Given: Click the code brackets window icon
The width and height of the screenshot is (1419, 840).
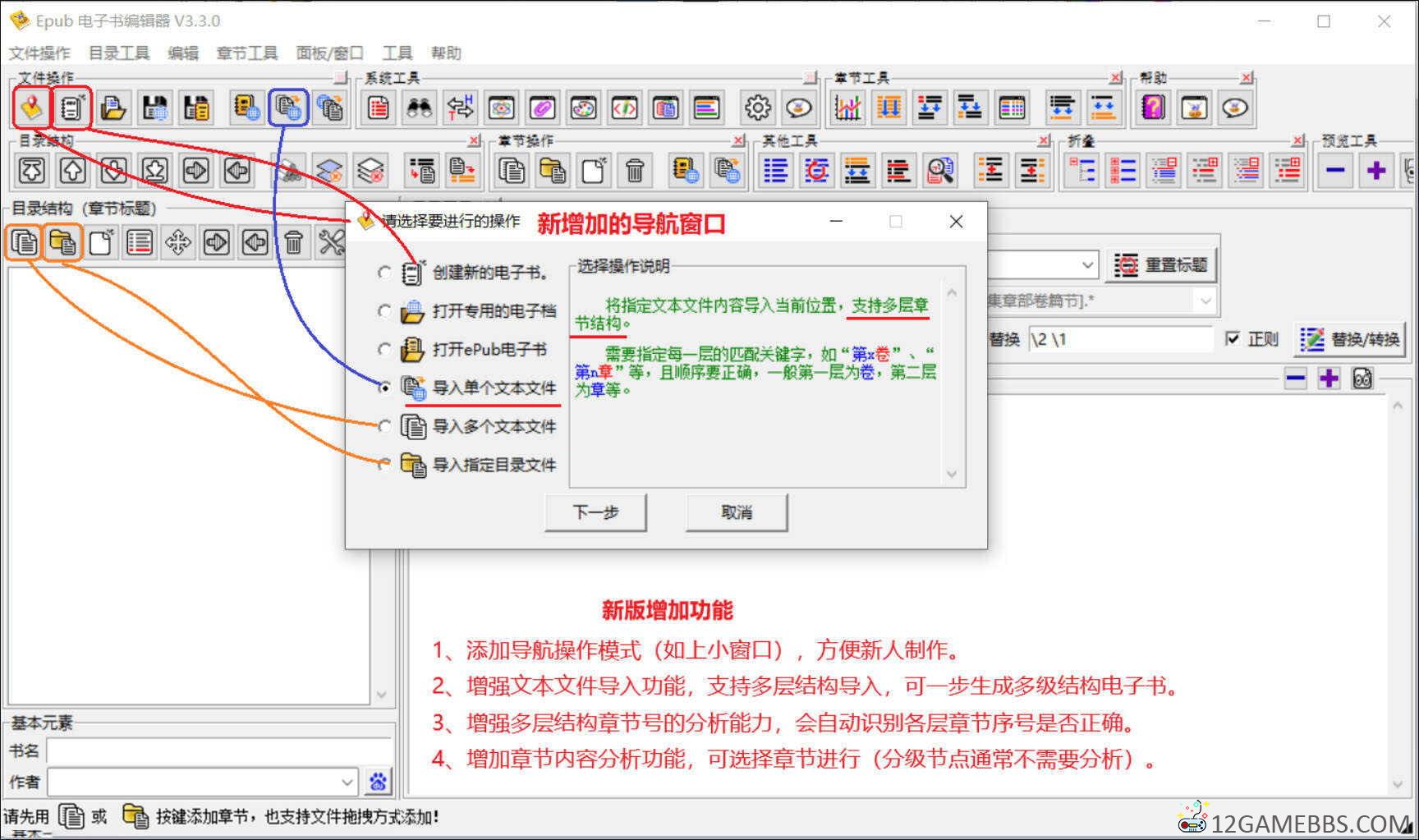Looking at the screenshot, I should (x=625, y=108).
